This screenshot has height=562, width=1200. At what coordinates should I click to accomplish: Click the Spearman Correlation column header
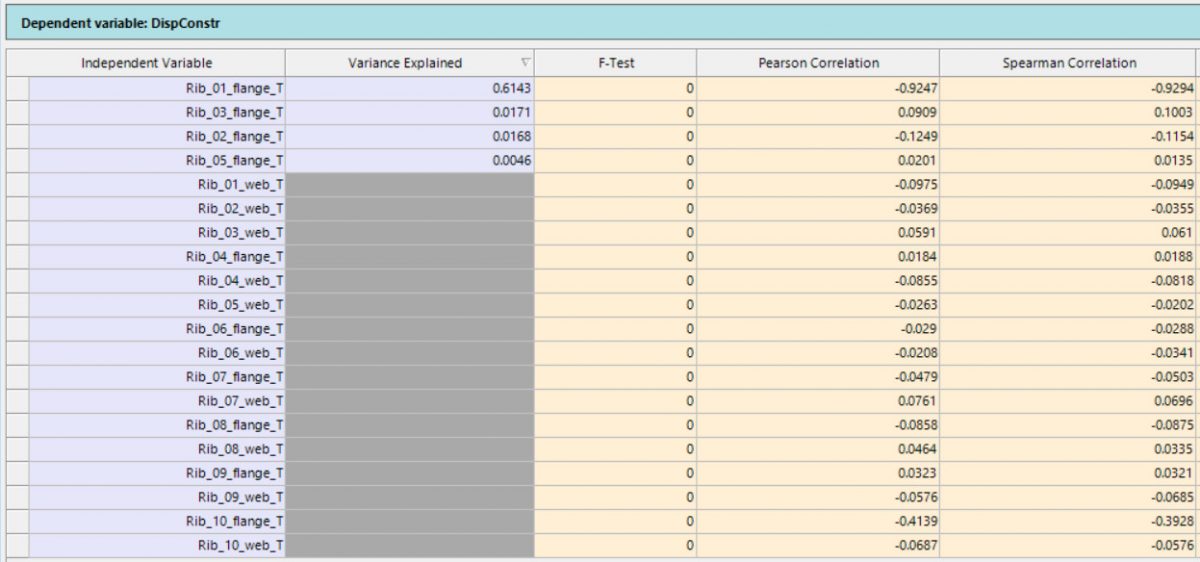pos(1069,63)
